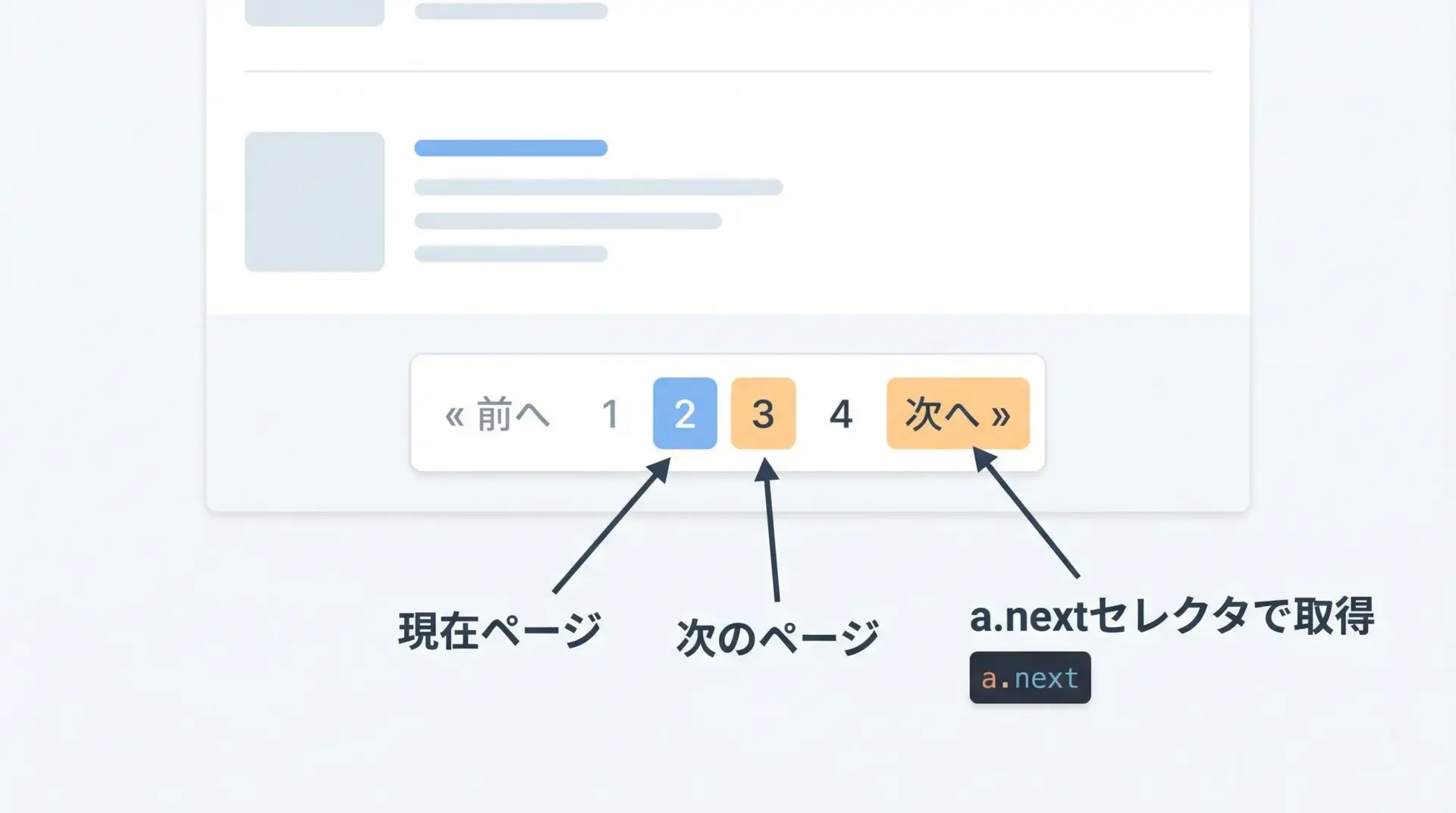Click the a.nextセレクタで取得 caption text
The image size is (1456, 813).
pos(1172,616)
